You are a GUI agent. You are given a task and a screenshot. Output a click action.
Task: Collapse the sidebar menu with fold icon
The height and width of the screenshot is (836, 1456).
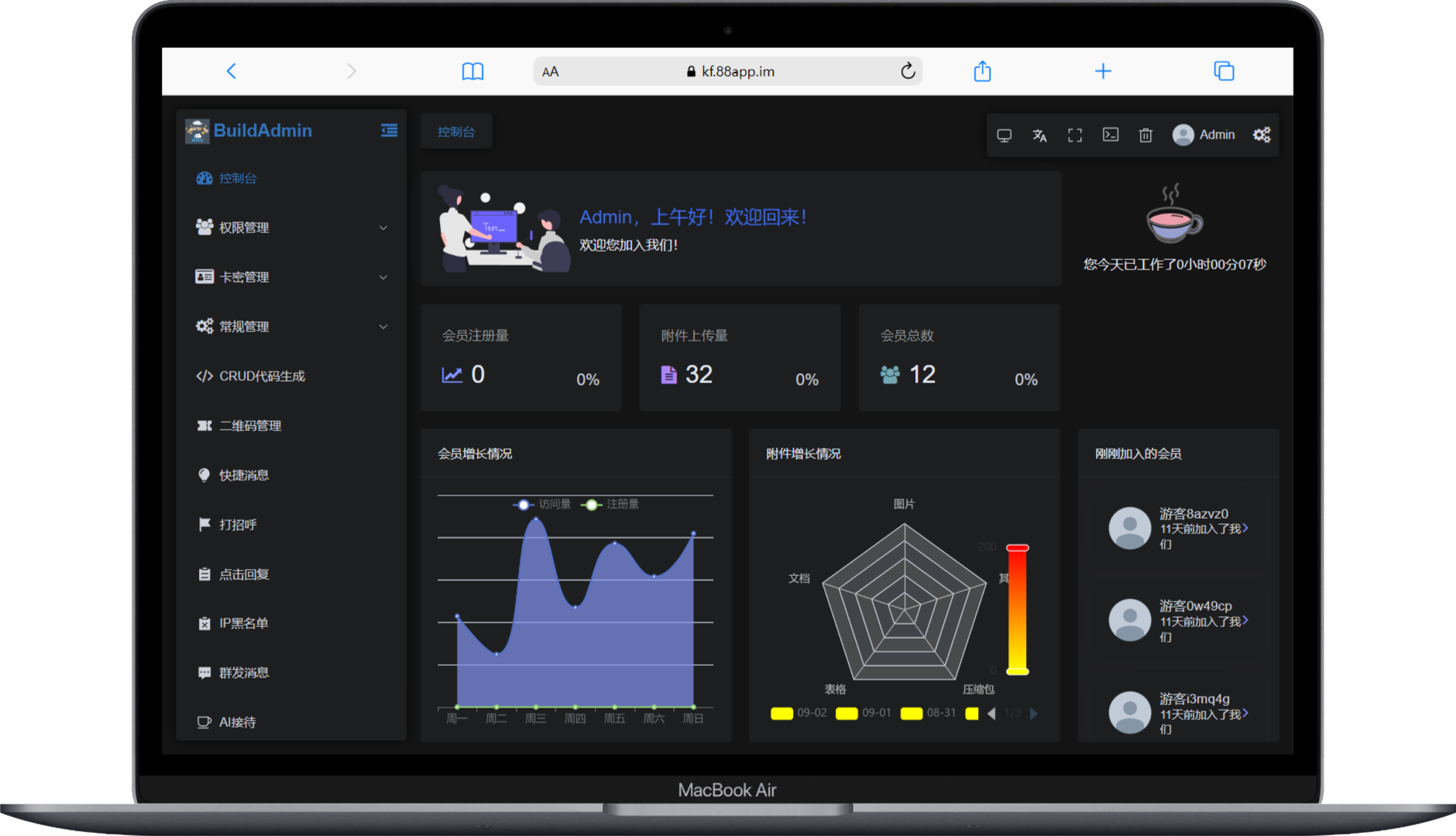click(x=389, y=131)
